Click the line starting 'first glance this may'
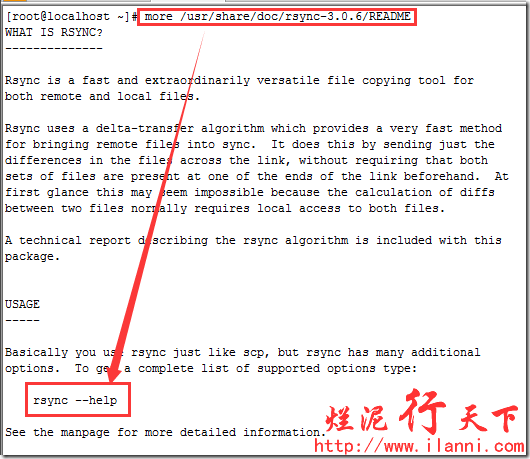Viewport: 530px width, 459px height. pos(250,193)
